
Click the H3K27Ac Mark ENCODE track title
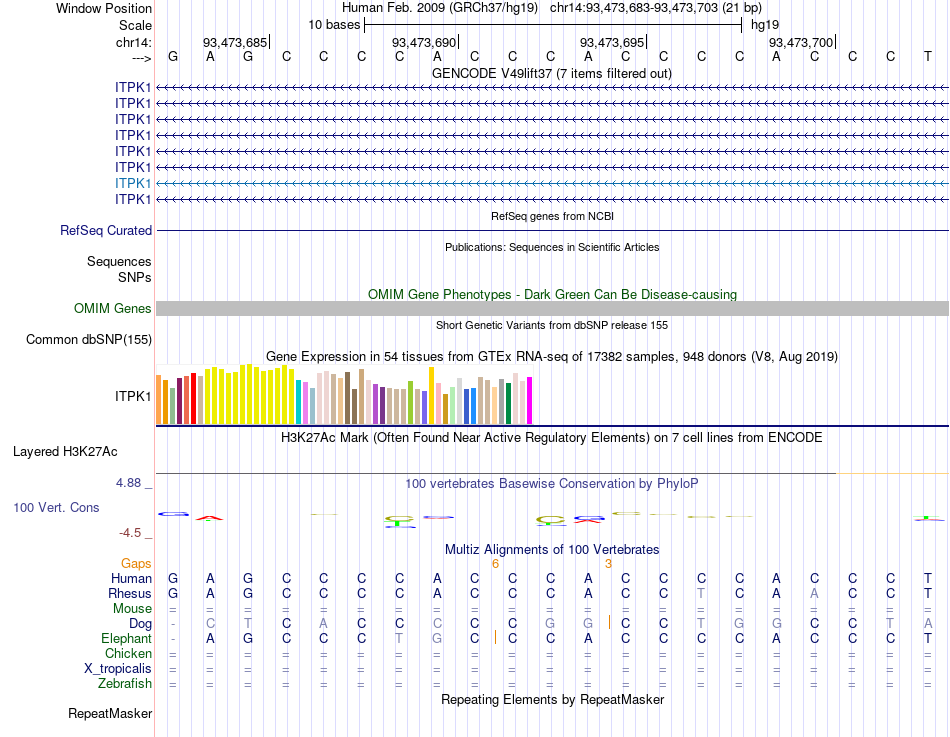(x=552, y=438)
